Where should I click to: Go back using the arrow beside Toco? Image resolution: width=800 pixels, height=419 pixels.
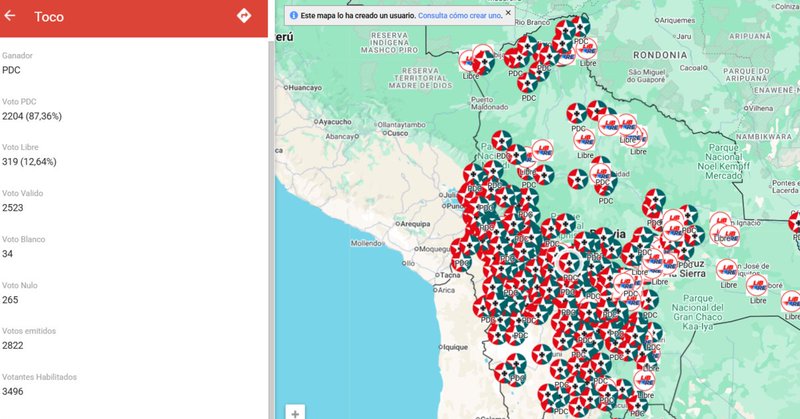(x=10, y=16)
